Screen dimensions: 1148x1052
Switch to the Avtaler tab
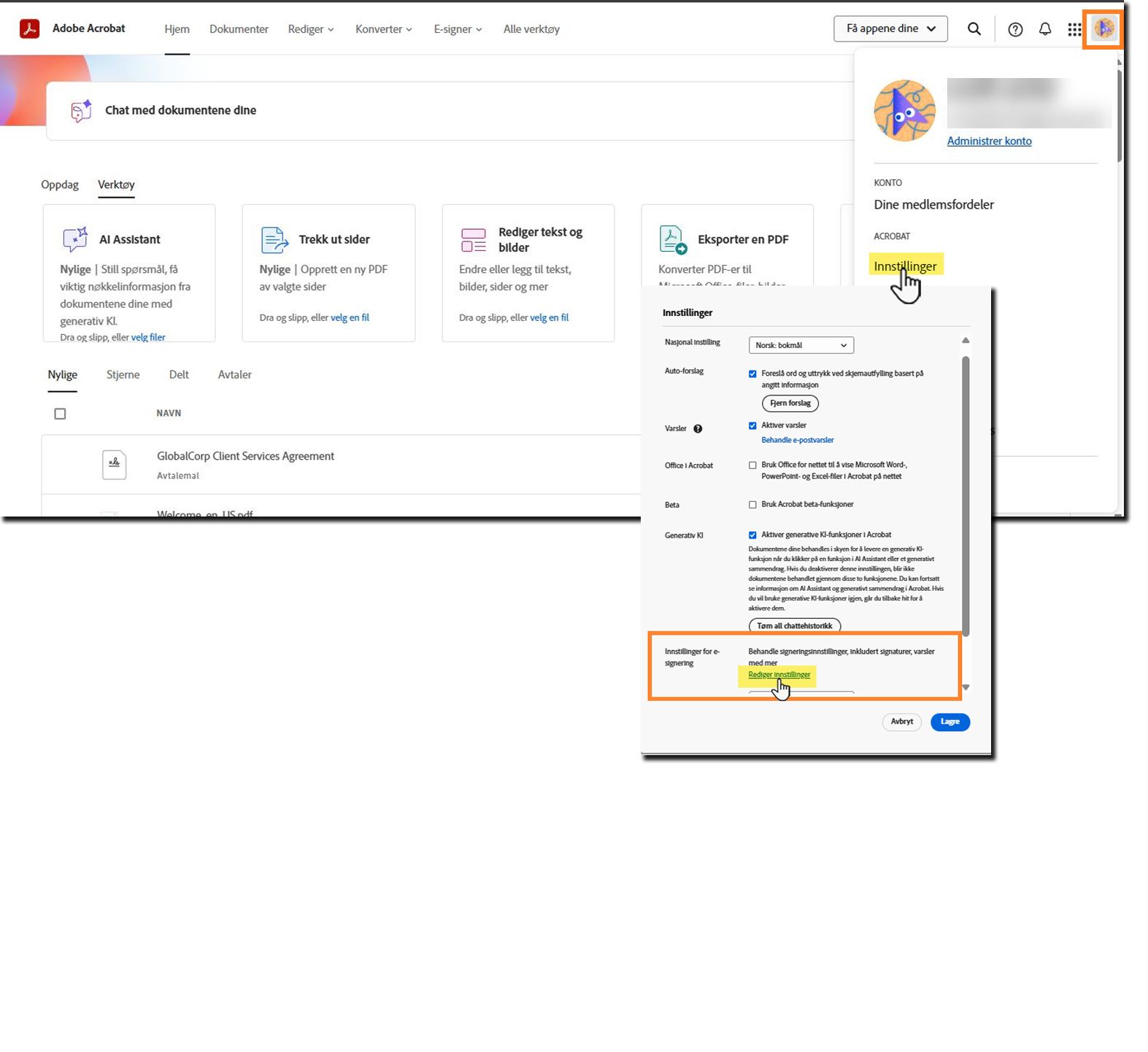point(234,375)
